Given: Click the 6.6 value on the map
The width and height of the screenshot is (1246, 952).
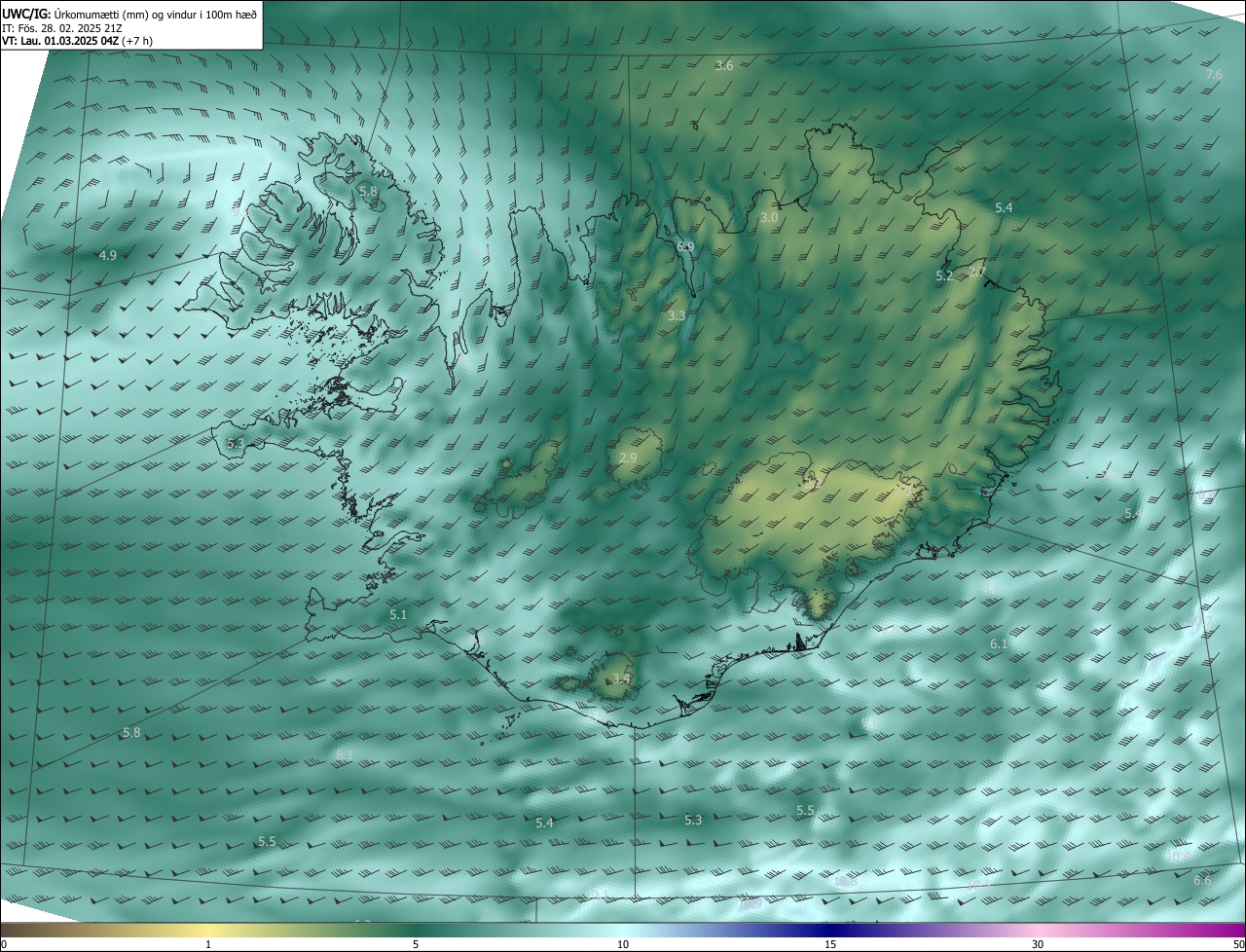Looking at the screenshot, I should tap(1202, 881).
